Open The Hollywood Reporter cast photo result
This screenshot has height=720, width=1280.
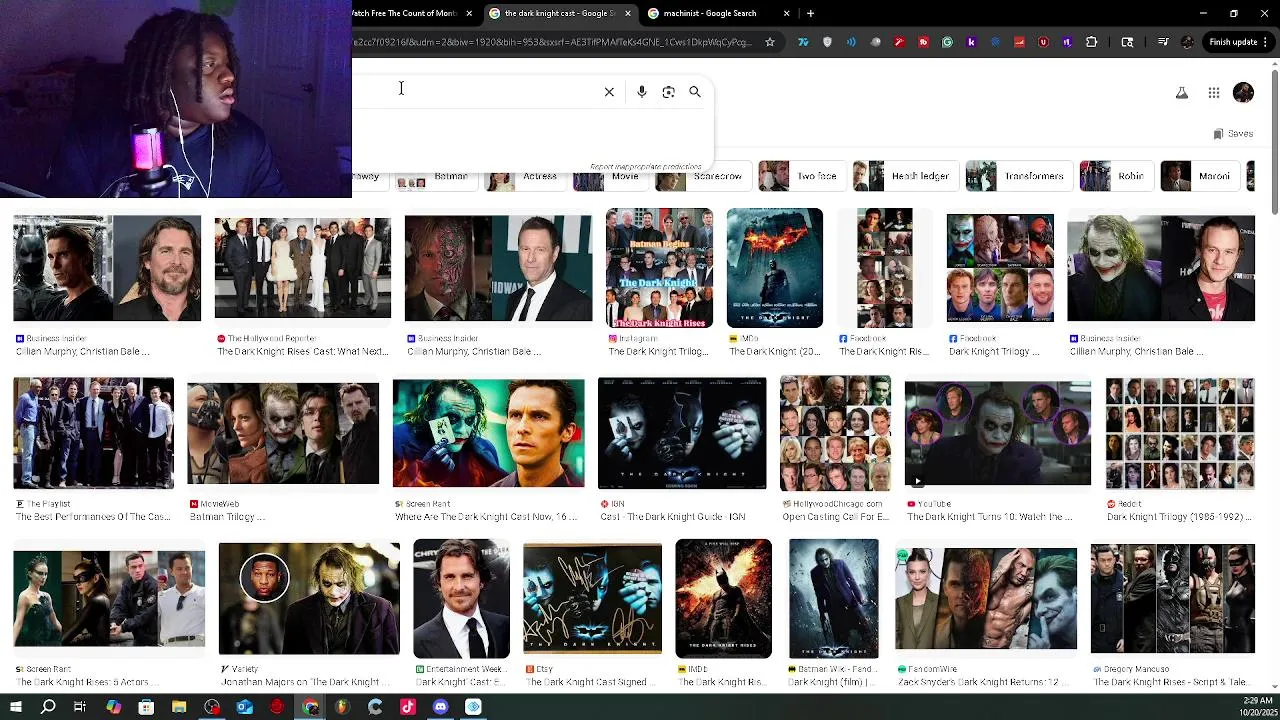pos(303,268)
